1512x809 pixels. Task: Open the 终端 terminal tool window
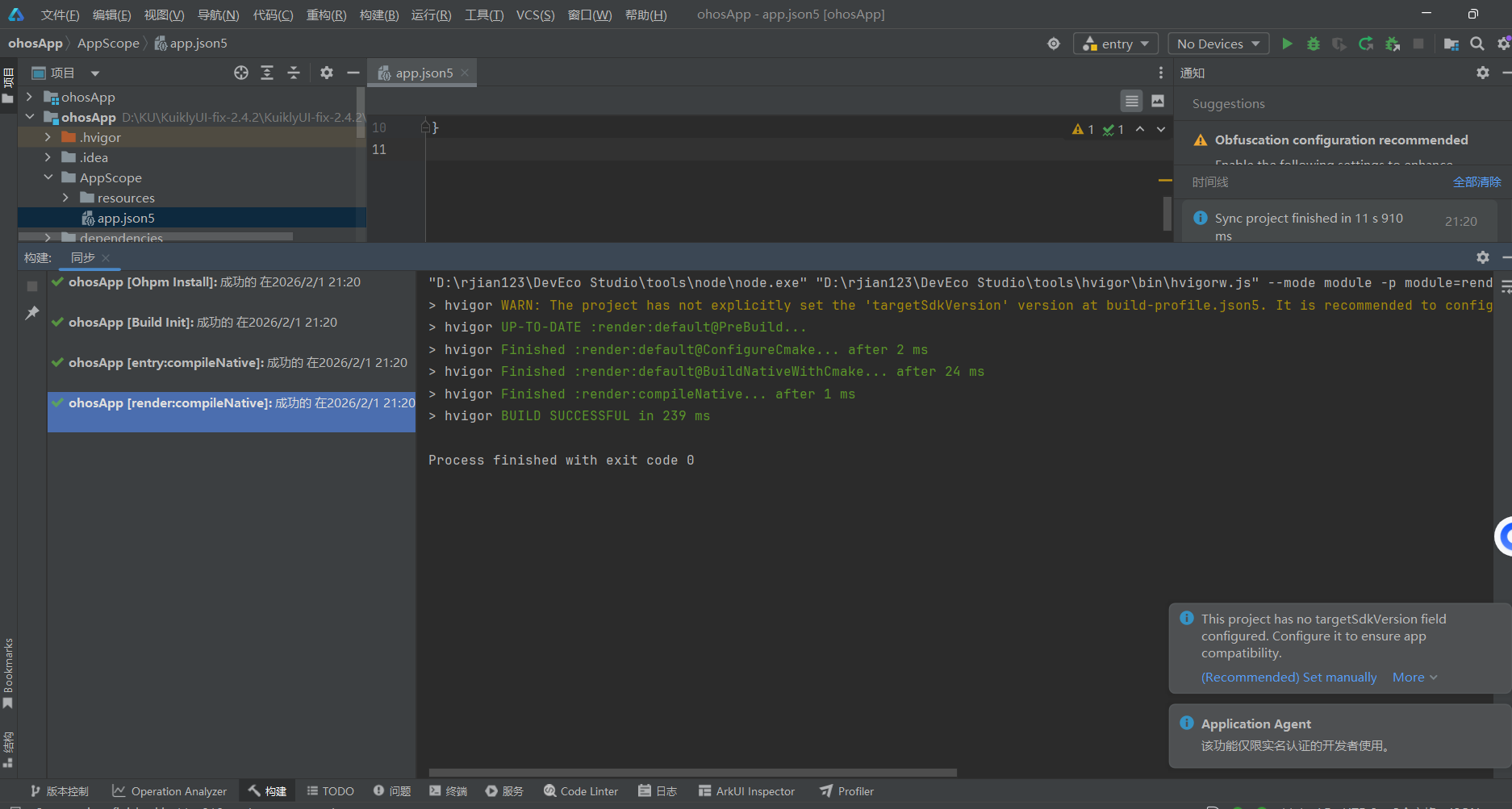(x=449, y=791)
